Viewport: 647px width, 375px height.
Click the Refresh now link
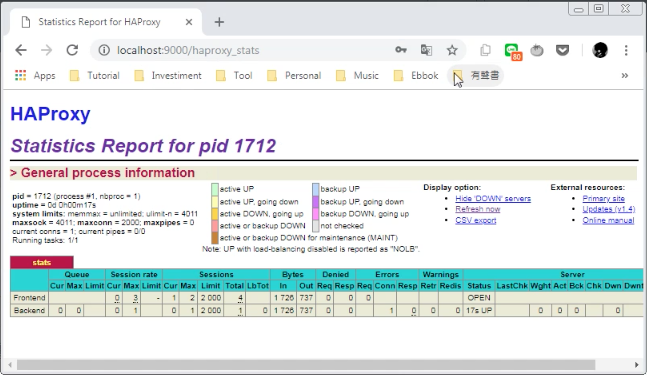[x=478, y=209]
